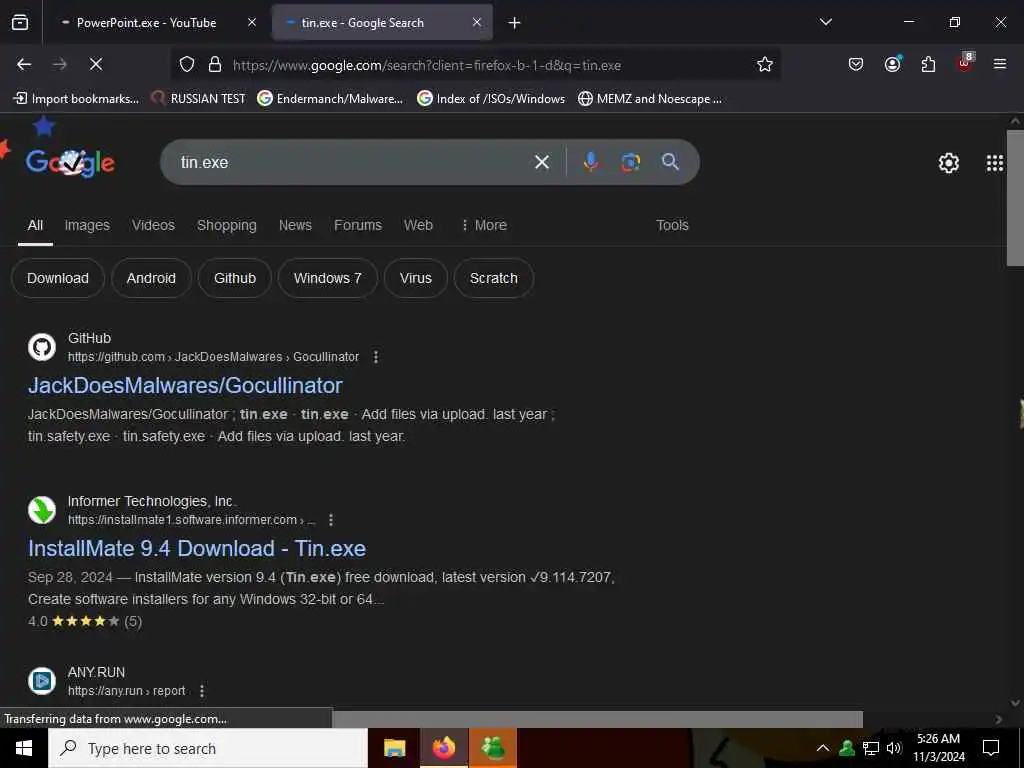This screenshot has height=768, width=1024.
Task: Close the PowerPoint.exe YouTube tab
Action: click(252, 22)
